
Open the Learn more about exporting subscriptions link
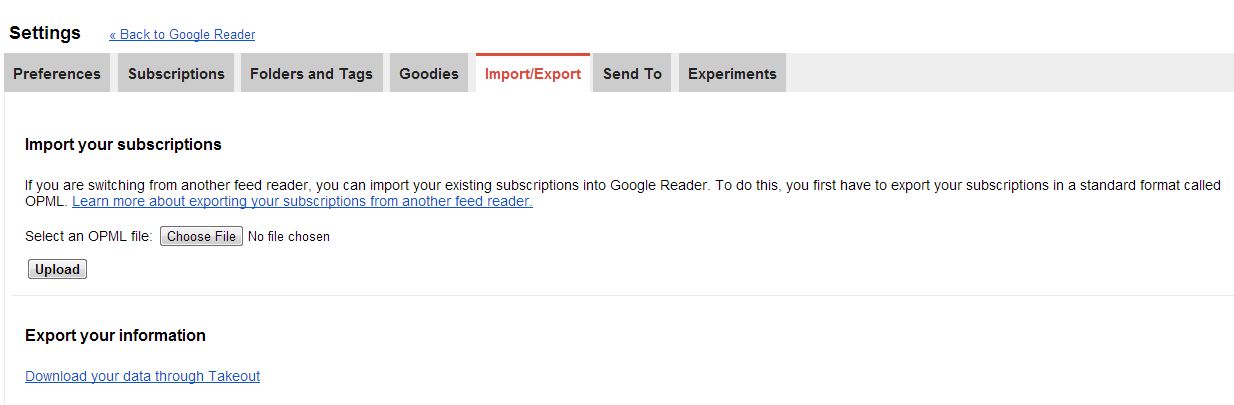302,202
